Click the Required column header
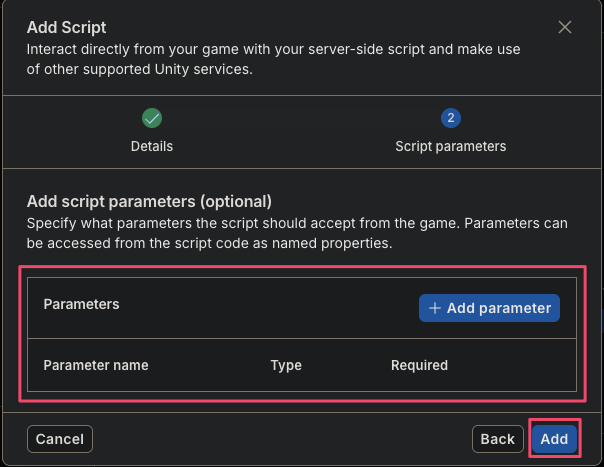Image resolution: width=604 pixels, height=467 pixels. (419, 365)
